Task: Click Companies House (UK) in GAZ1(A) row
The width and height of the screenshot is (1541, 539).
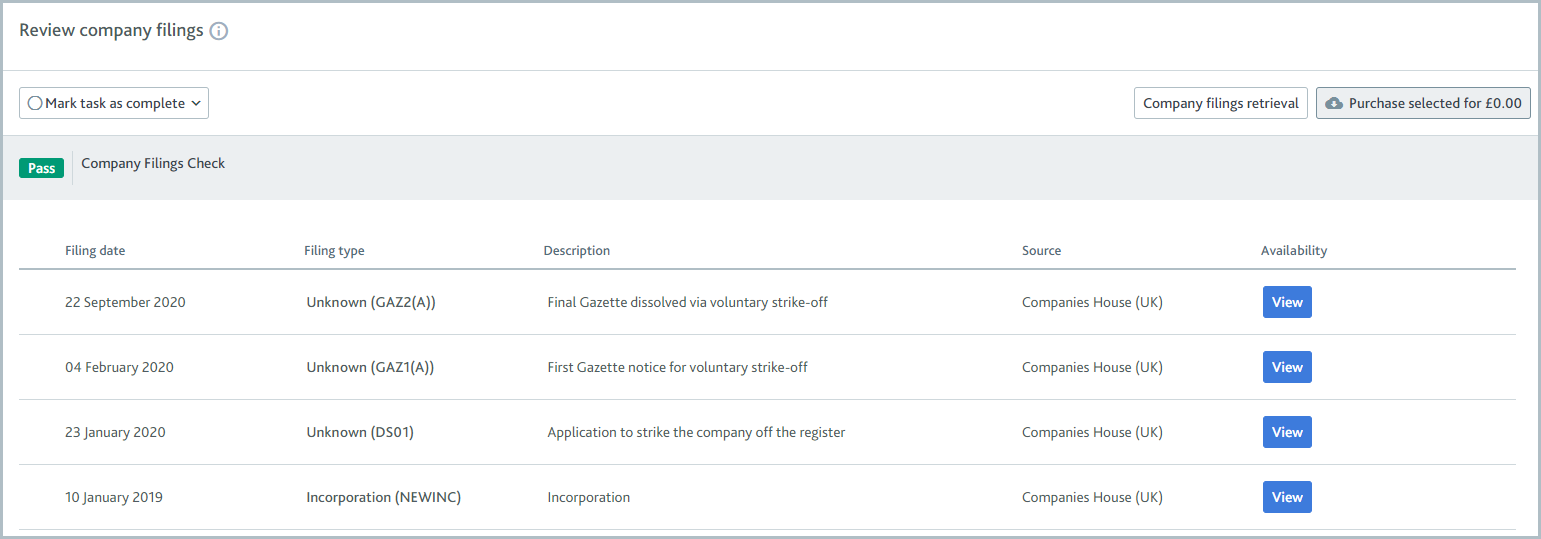Action: point(1092,367)
